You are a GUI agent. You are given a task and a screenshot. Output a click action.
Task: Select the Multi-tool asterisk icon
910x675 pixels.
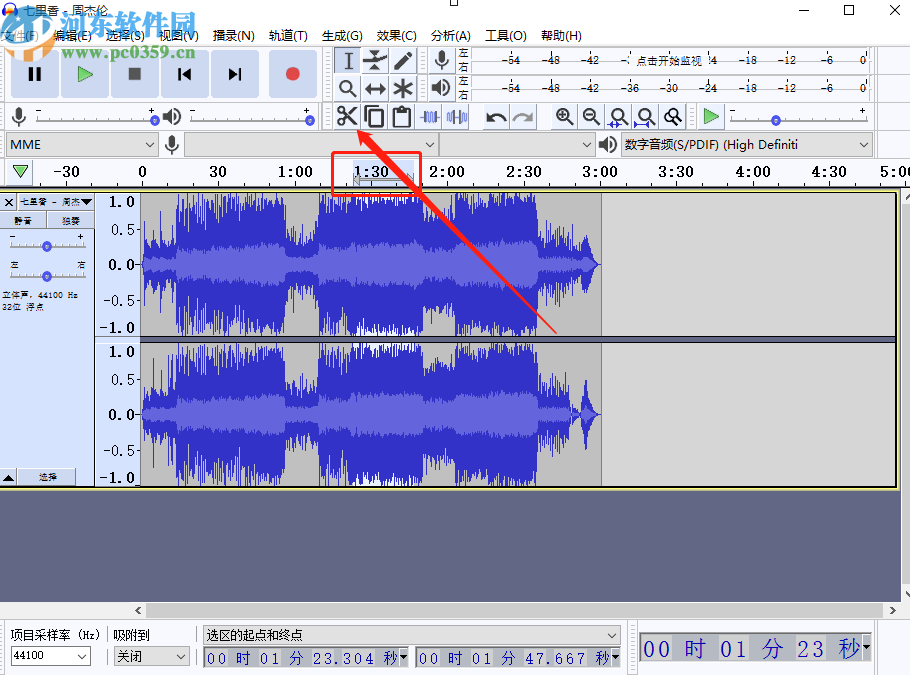[x=403, y=88]
